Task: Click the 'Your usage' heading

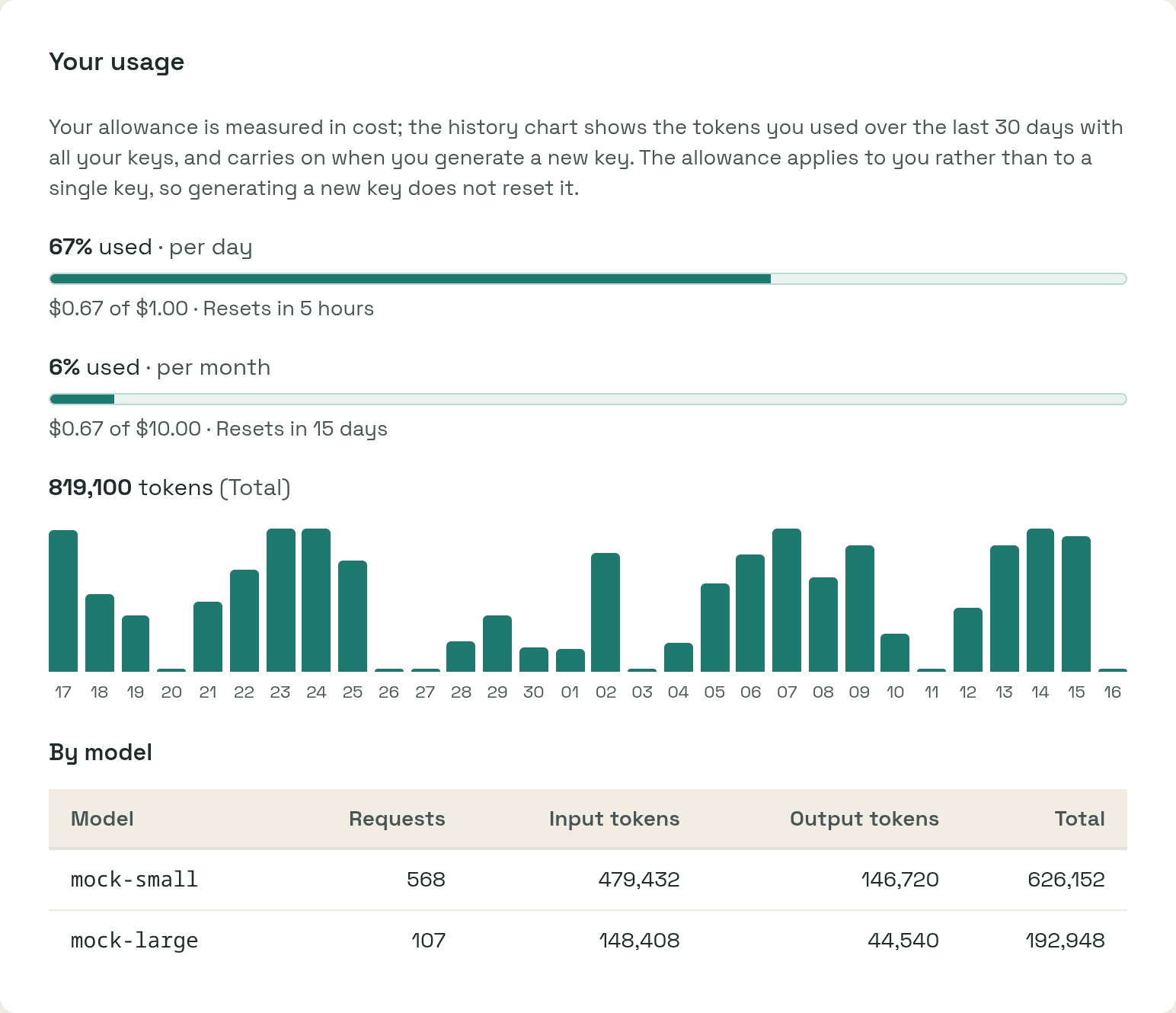Action: [x=117, y=62]
